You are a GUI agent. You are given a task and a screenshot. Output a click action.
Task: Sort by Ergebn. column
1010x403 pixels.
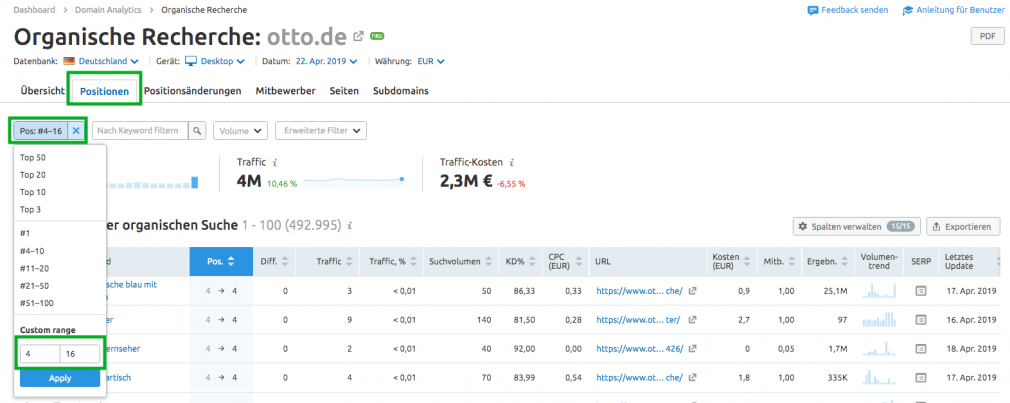pyautogui.click(x=828, y=261)
